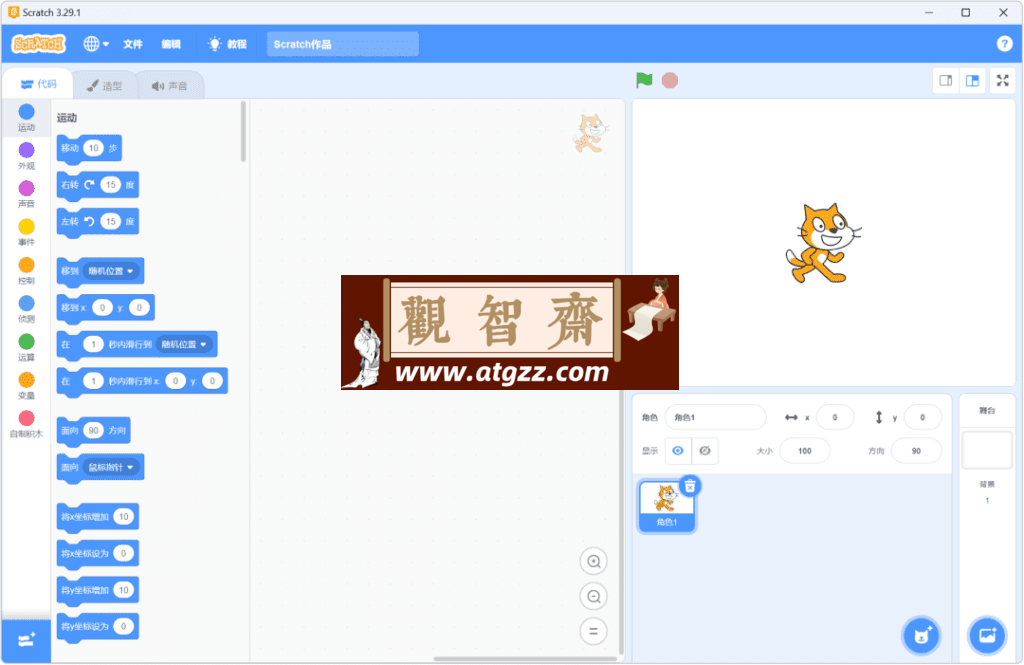Screen dimensions: 1024x665
Task: Hide the sprite with crossed-eye icon
Action: (705, 451)
